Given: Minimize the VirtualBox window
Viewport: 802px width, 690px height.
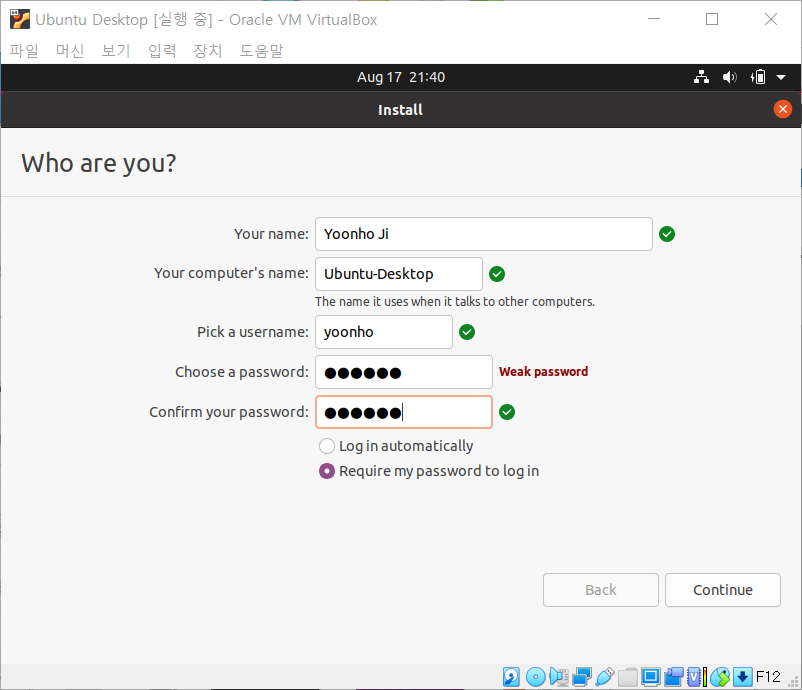Looking at the screenshot, I should coord(654,19).
